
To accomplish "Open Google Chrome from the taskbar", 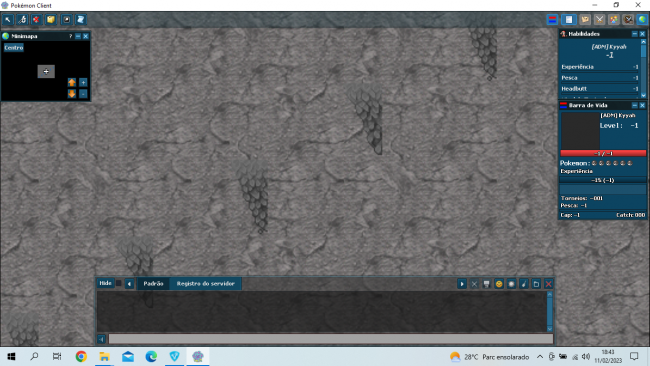I will (x=81, y=356).
